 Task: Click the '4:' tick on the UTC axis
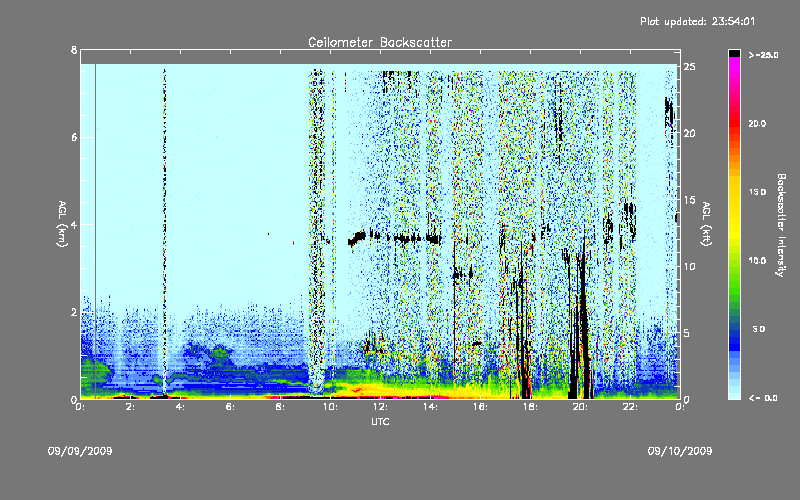180,407
